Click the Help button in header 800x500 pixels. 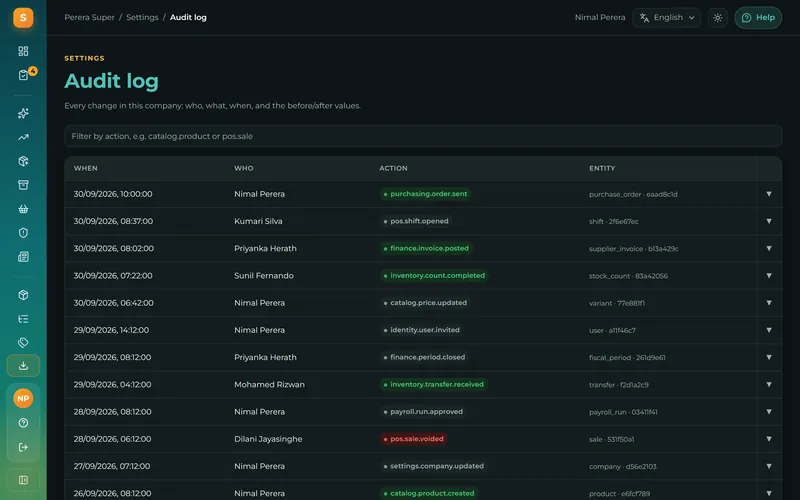point(758,18)
